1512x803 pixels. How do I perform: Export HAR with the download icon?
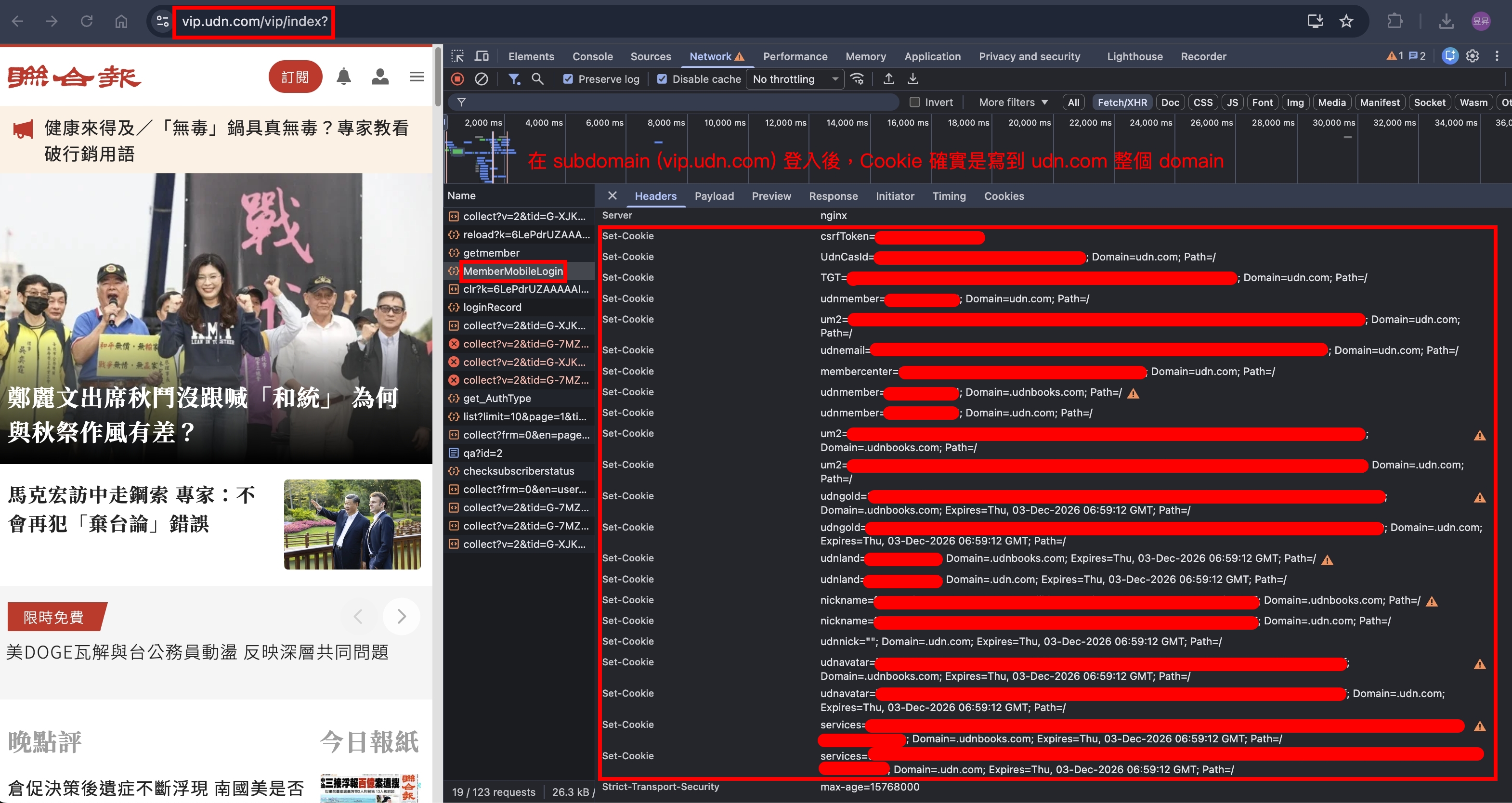pyautogui.click(x=912, y=79)
